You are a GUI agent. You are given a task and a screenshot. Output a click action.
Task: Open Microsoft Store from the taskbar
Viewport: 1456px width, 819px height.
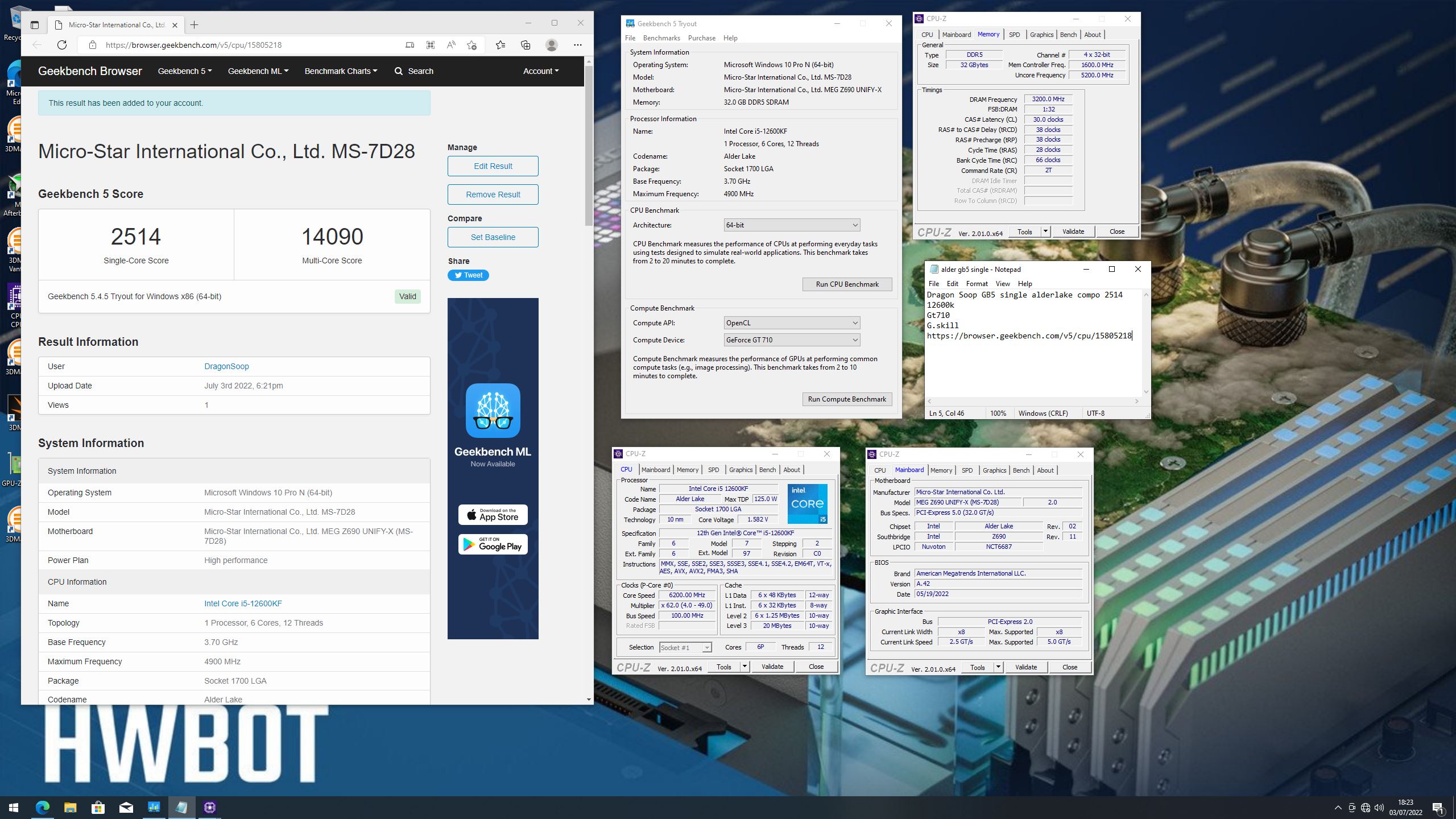[x=98, y=807]
